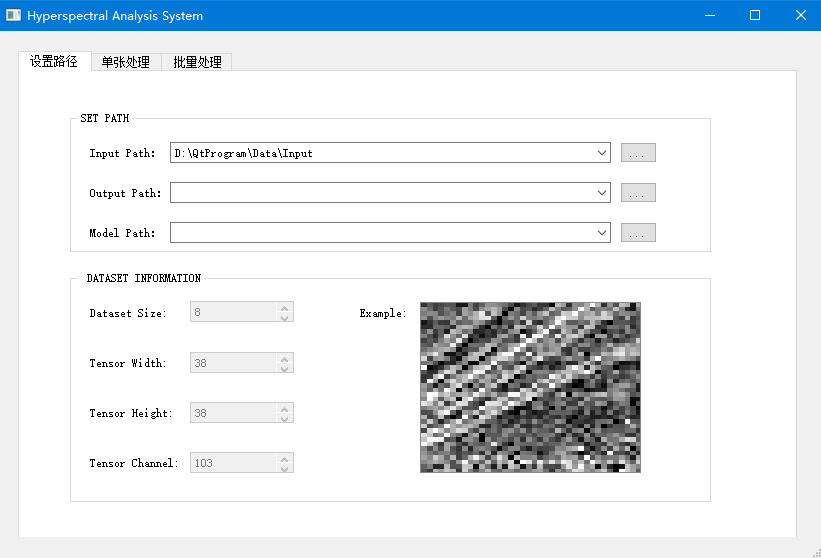821x558 pixels.
Task: Click the Dataset Size: label
Action: 128,313
